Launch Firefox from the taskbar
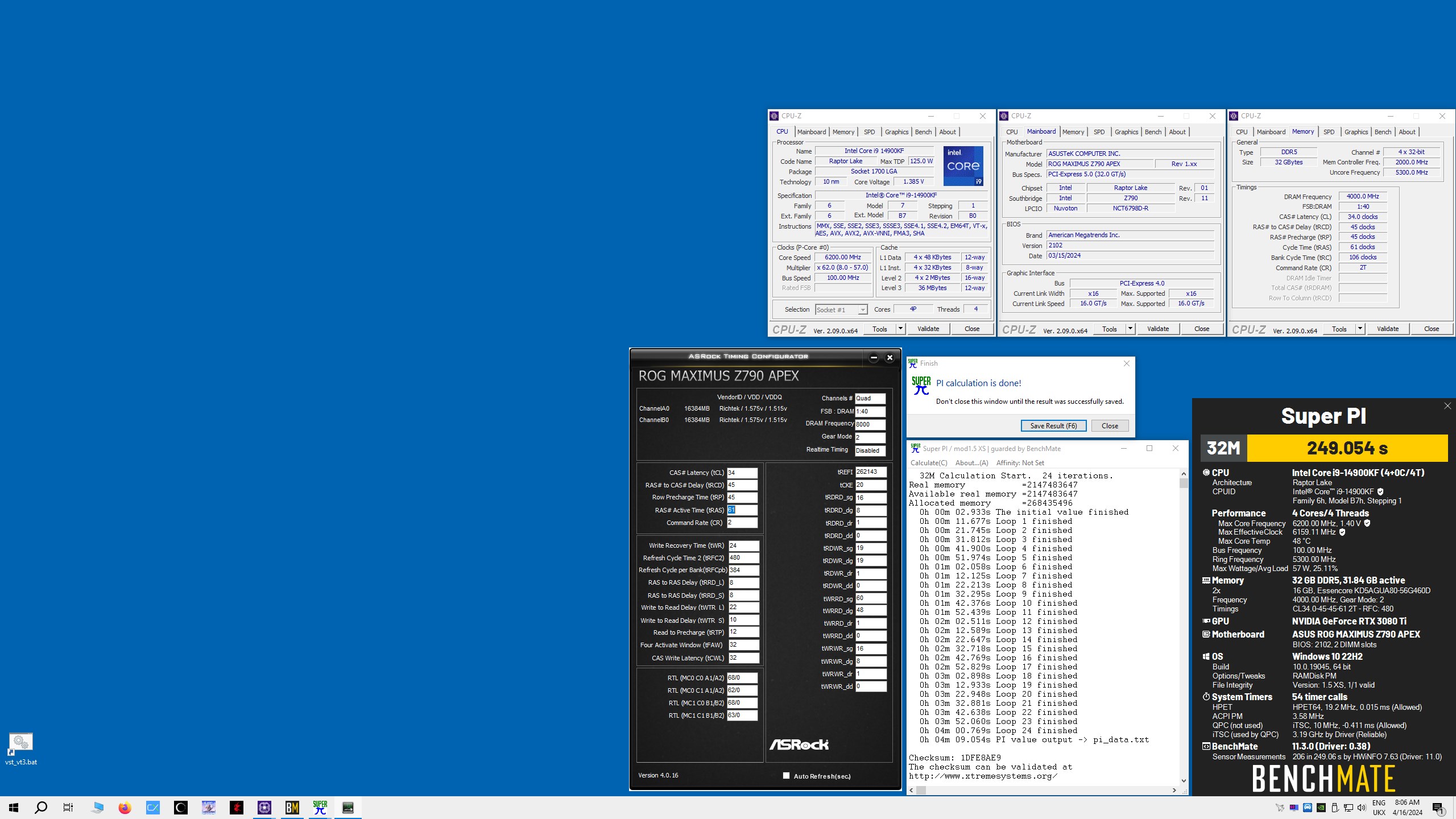 (x=125, y=808)
